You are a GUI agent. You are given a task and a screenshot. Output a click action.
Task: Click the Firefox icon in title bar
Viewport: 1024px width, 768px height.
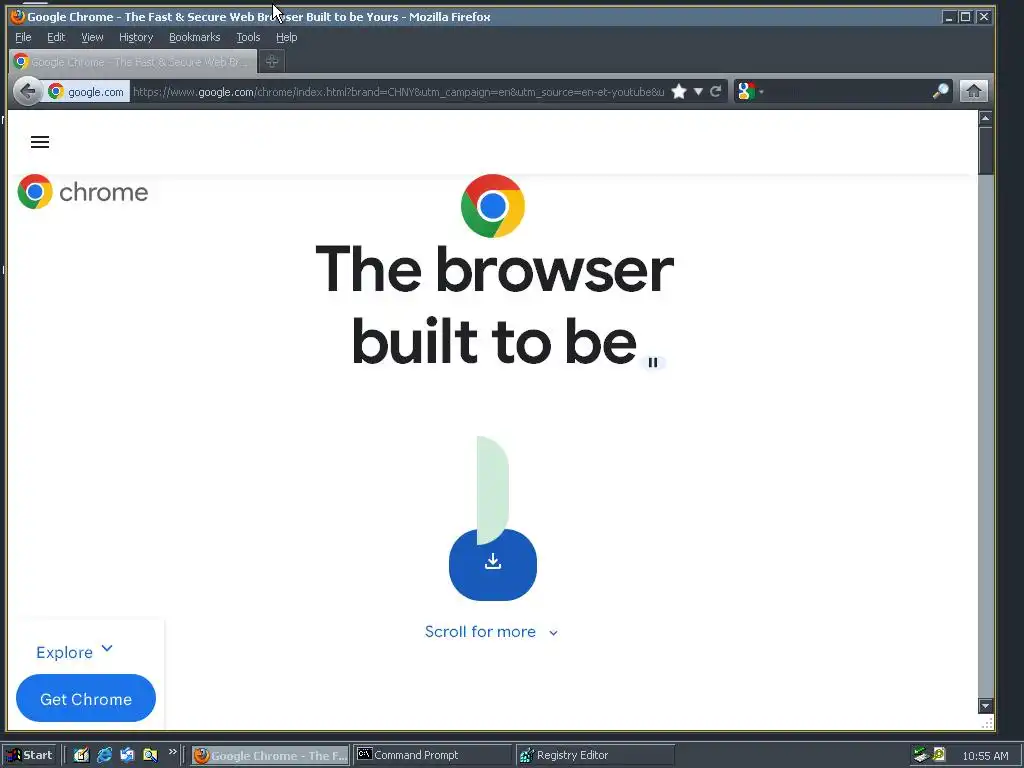pyautogui.click(x=18, y=16)
